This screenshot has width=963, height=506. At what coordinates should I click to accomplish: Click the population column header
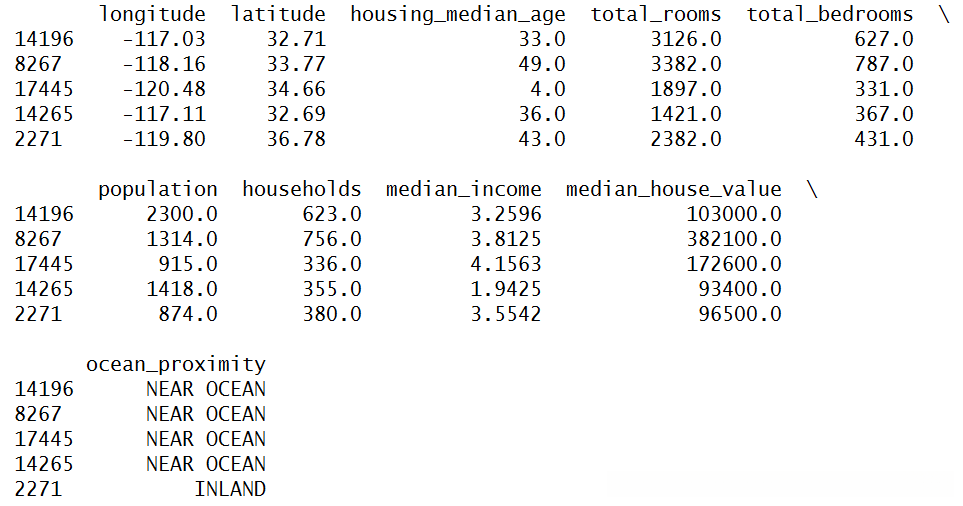click(x=157, y=189)
